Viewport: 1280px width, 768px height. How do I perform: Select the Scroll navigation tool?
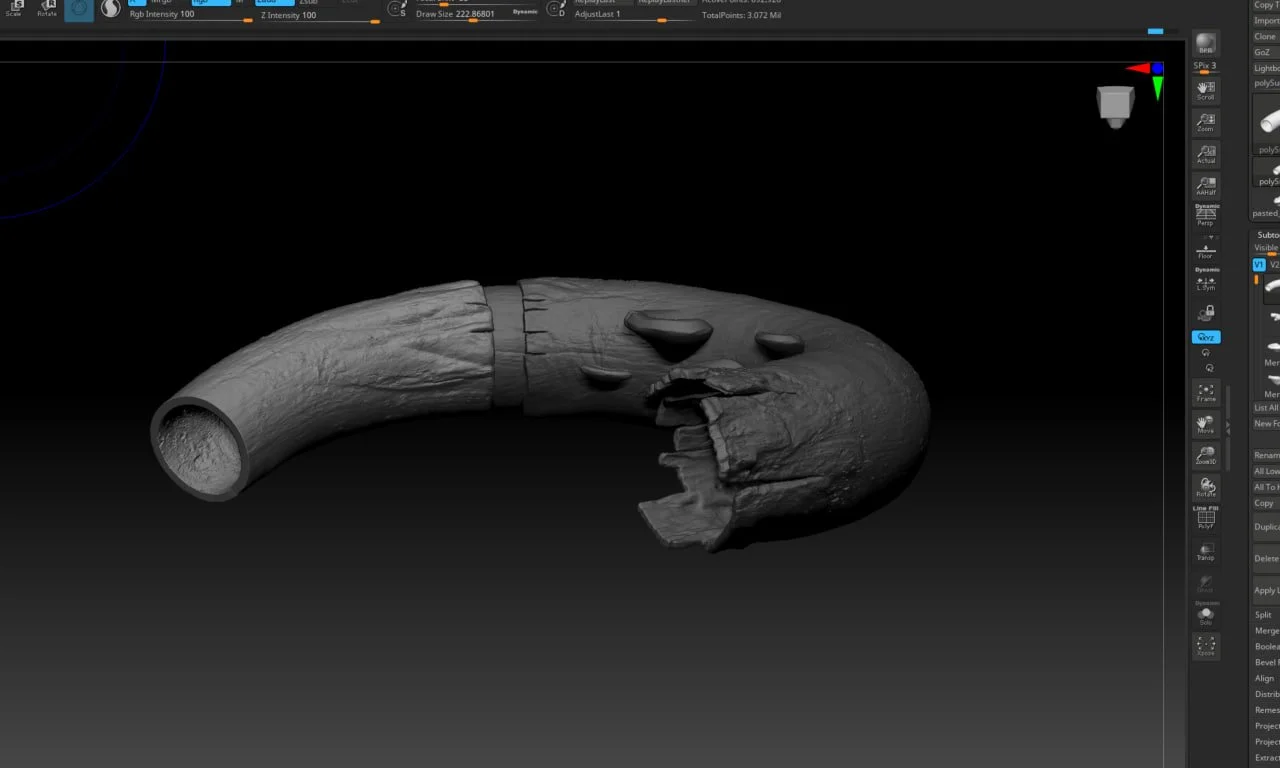pyautogui.click(x=1205, y=91)
